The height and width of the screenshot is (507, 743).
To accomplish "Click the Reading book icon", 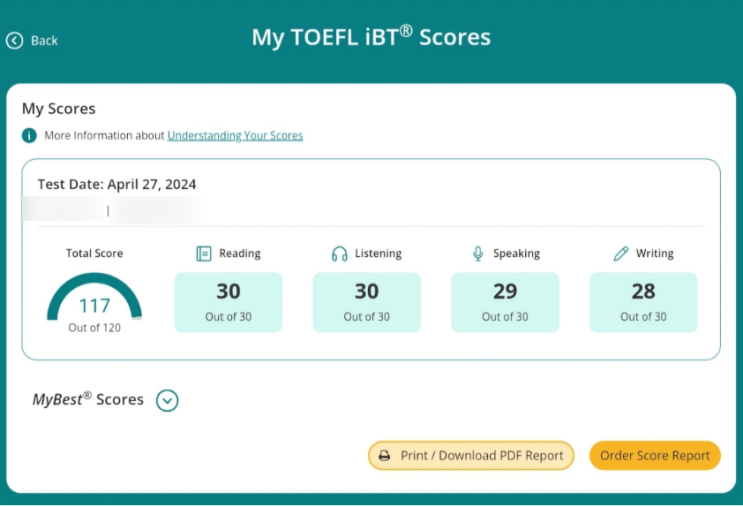I will 204,254.
